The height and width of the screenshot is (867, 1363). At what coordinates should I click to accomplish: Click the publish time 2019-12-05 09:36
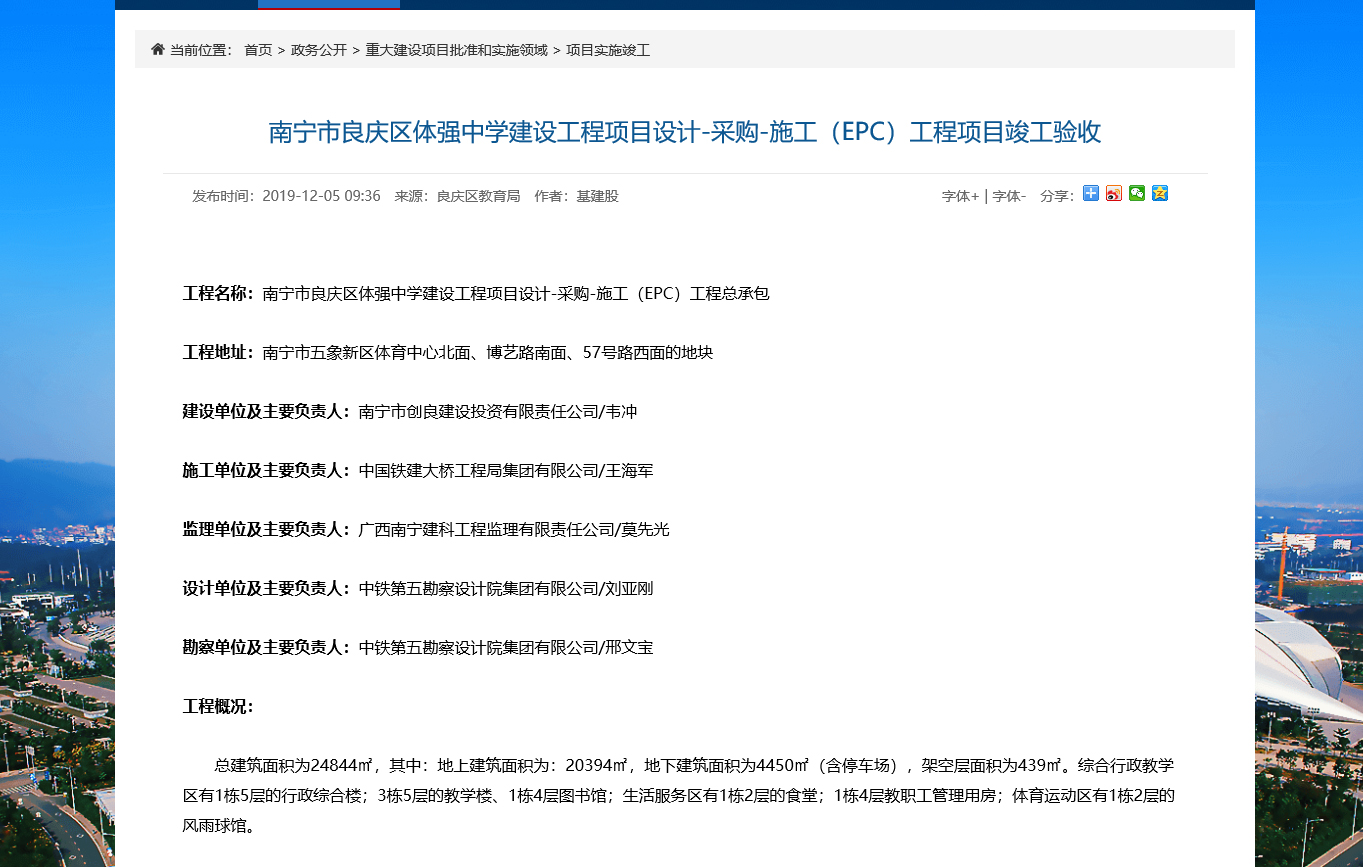tap(321, 196)
